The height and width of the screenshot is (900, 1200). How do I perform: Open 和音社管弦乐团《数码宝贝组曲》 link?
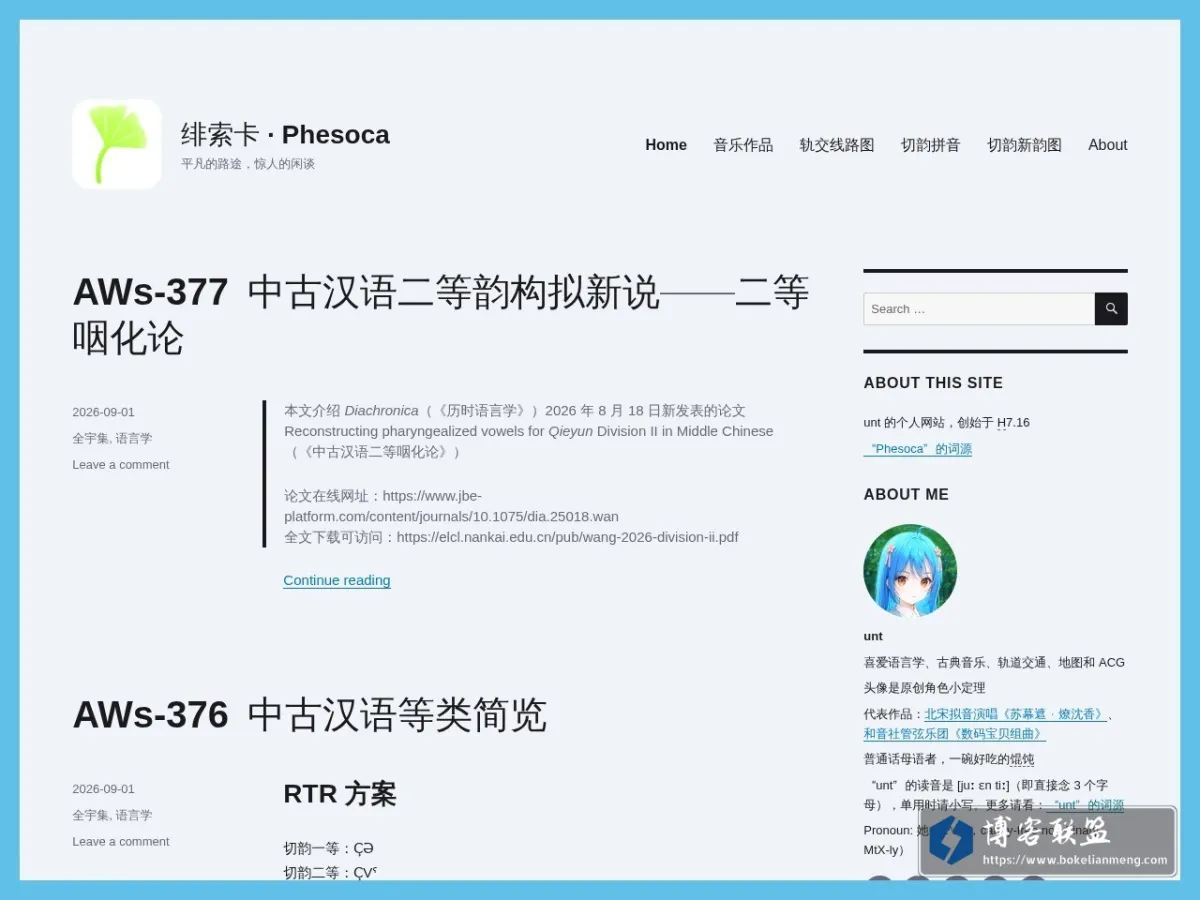click(955, 733)
